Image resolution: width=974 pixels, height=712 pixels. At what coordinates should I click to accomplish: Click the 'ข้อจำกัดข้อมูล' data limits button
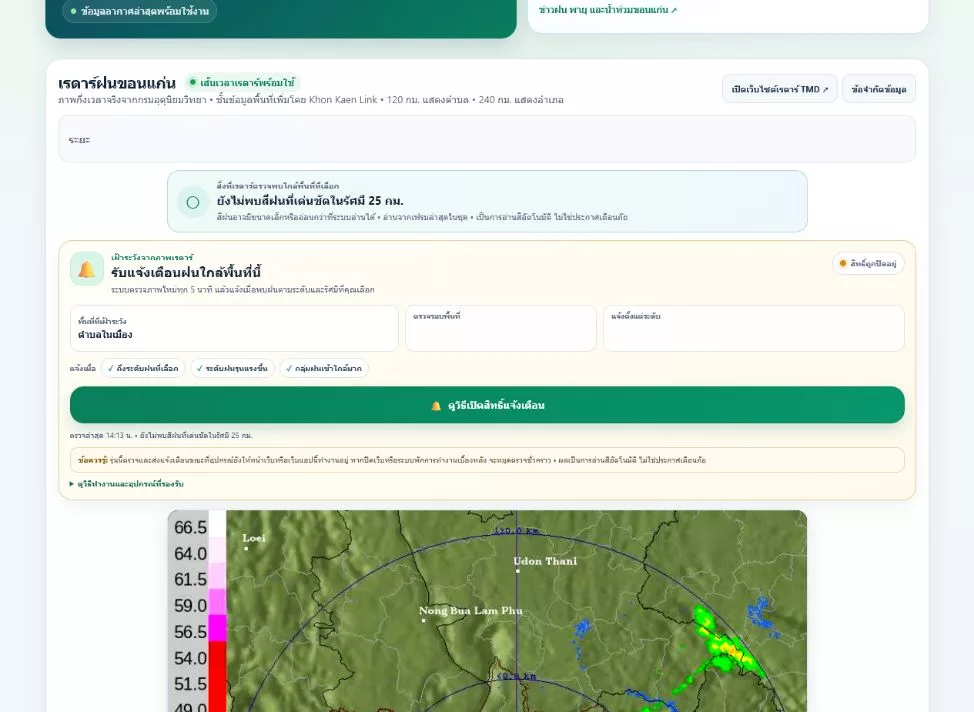[x=878, y=89]
